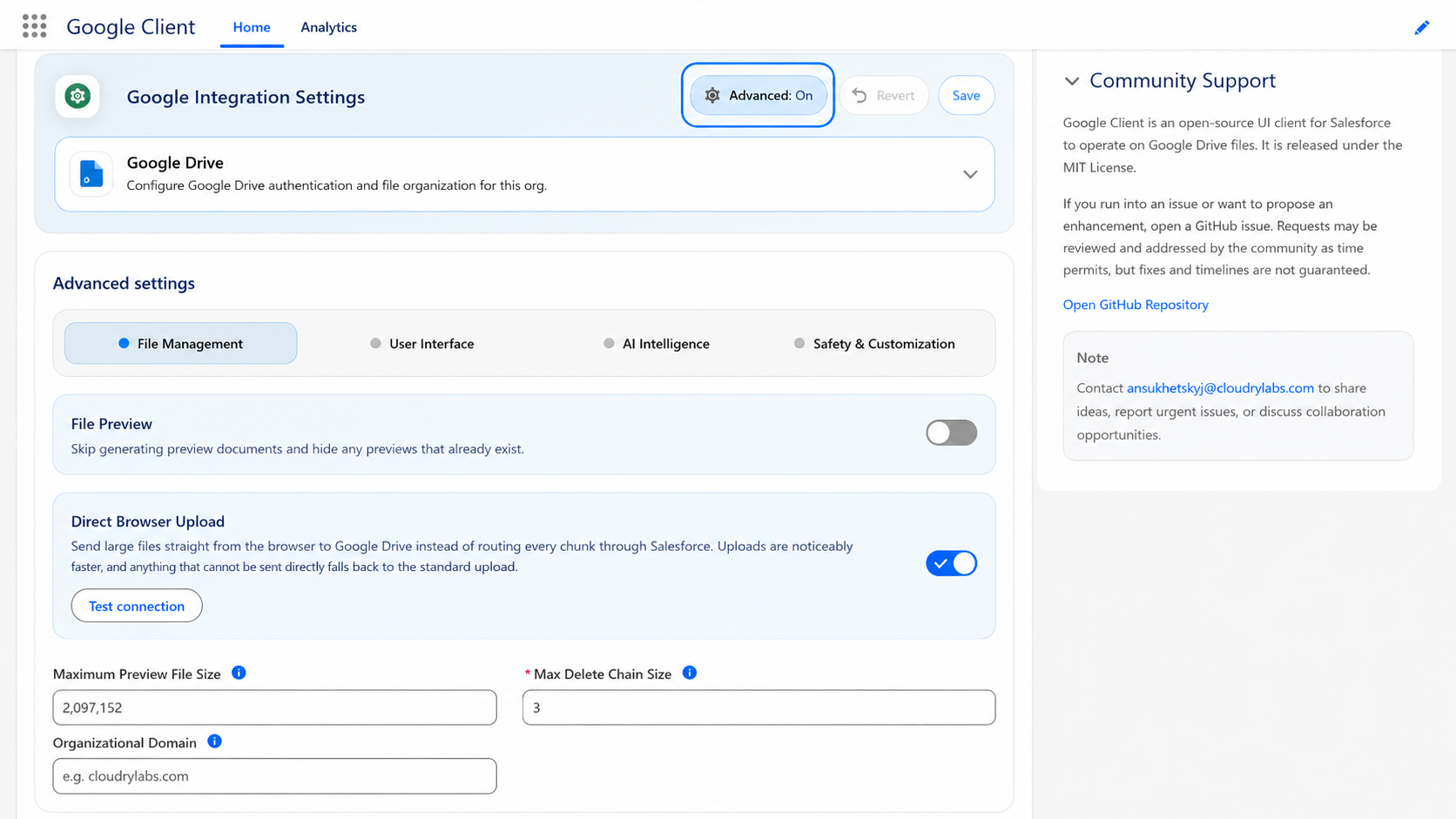
Task: Click the File Preview heading
Action: 111,424
